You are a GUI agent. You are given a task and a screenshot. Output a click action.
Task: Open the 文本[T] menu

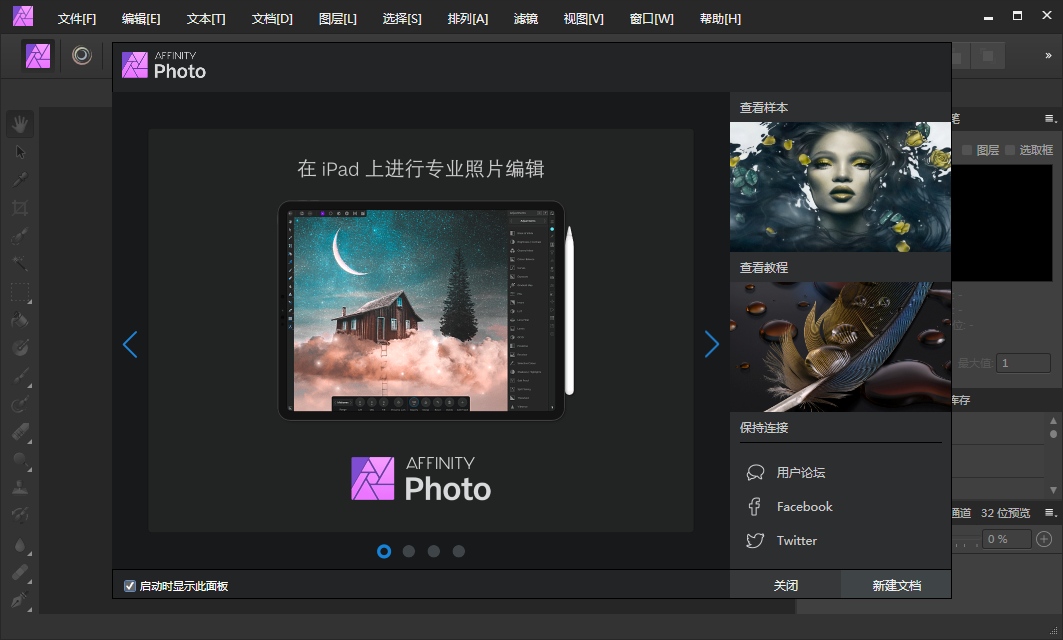click(206, 19)
